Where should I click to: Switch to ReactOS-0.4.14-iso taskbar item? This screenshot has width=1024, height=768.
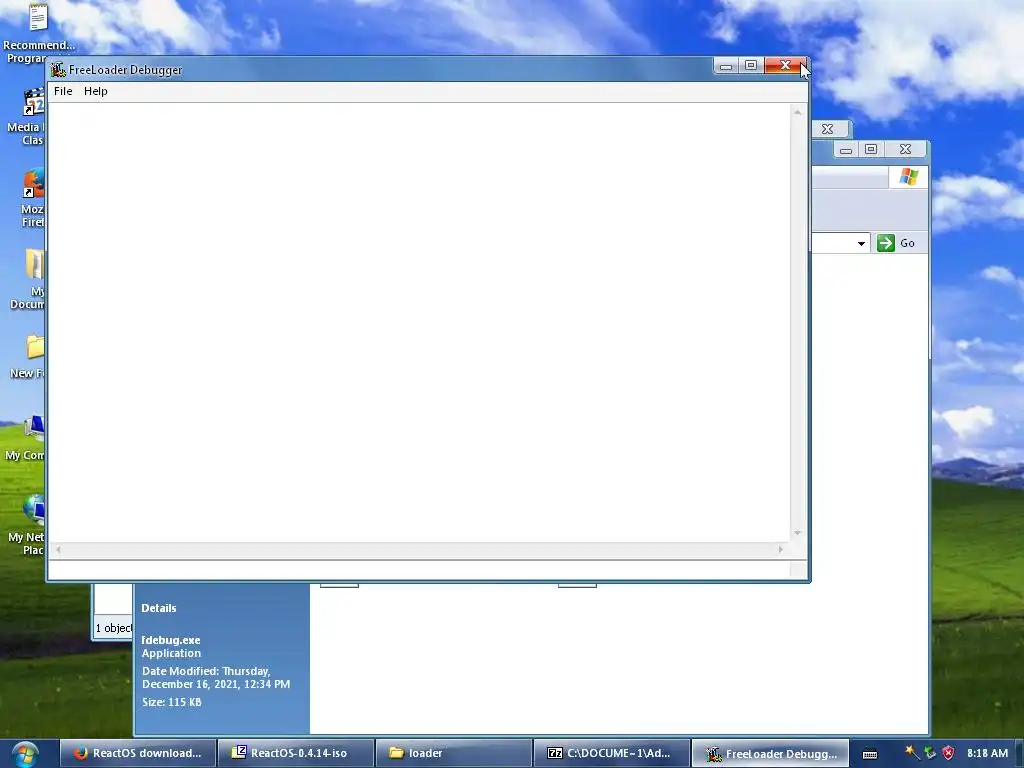(x=296, y=753)
